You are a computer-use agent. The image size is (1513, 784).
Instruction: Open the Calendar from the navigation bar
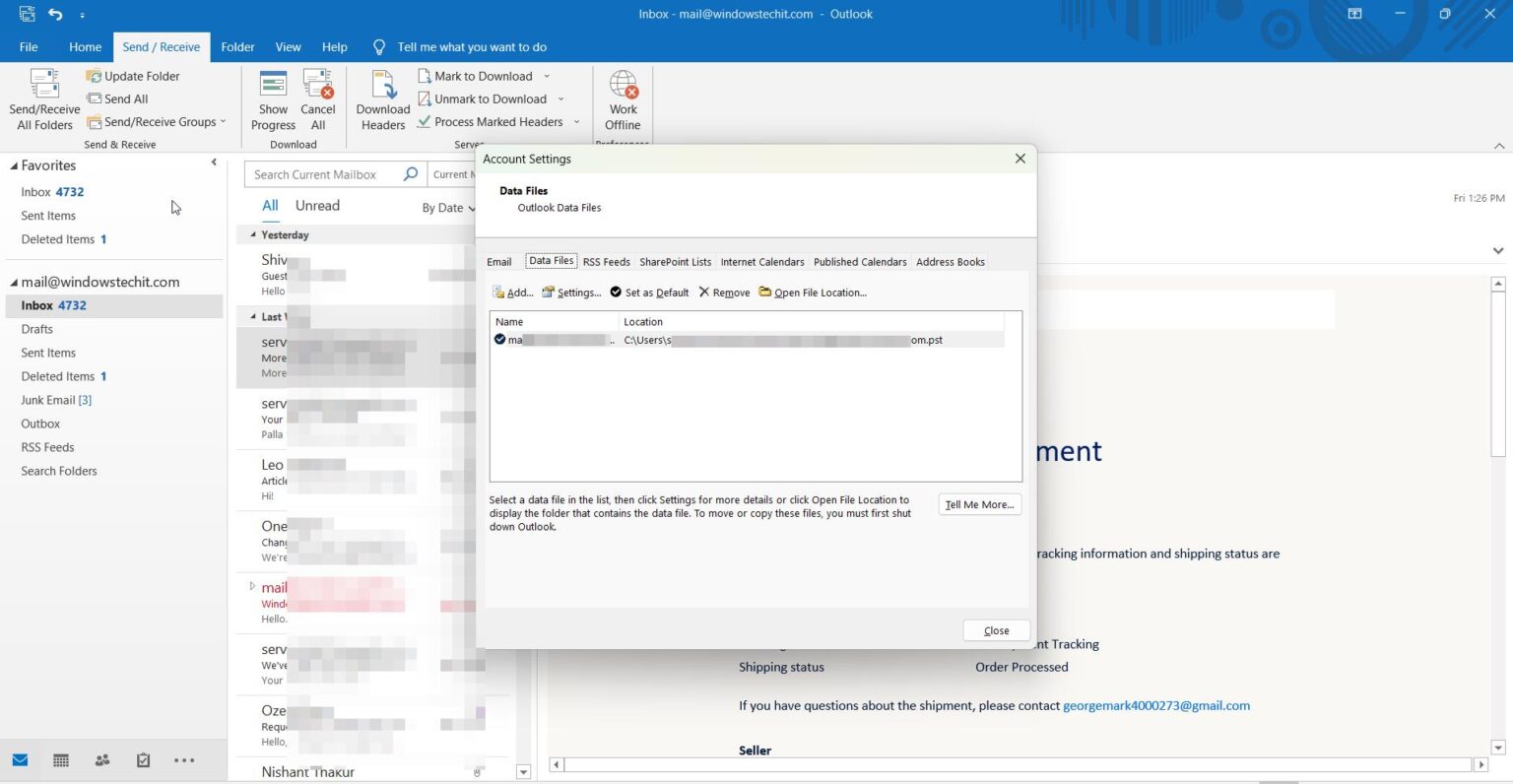60,759
